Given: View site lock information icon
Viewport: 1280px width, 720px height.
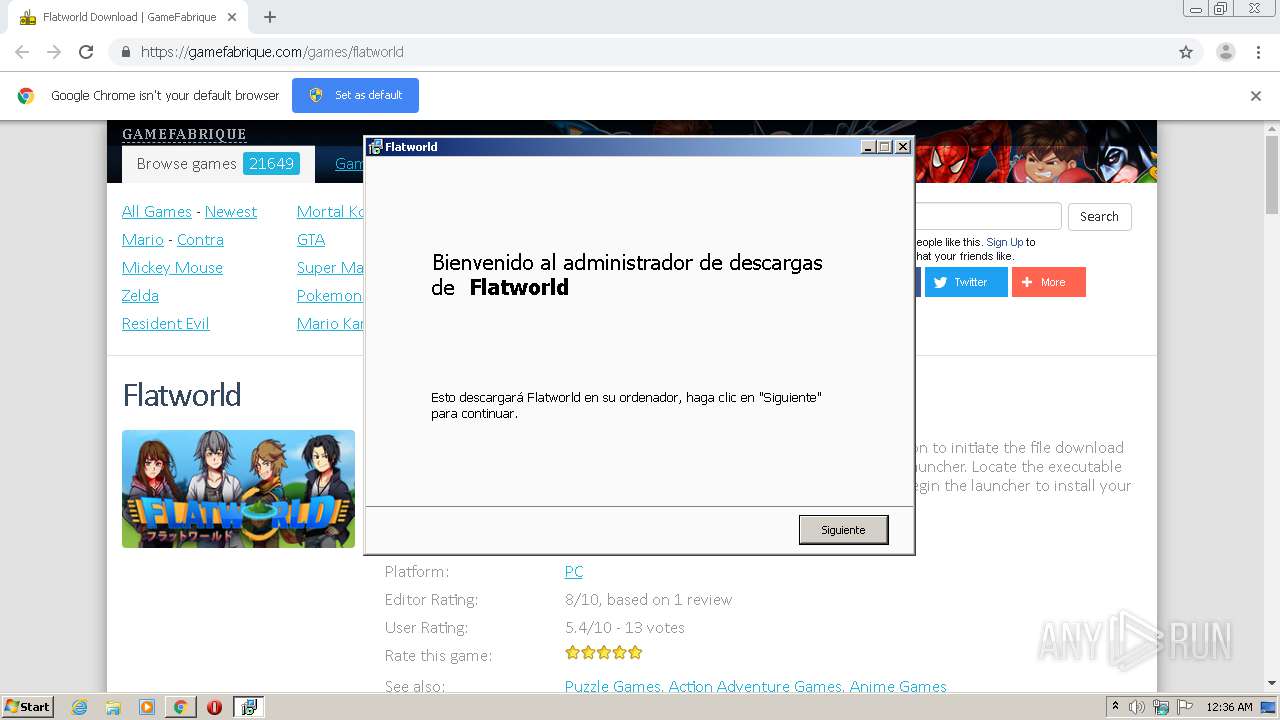Looking at the screenshot, I should (125, 52).
